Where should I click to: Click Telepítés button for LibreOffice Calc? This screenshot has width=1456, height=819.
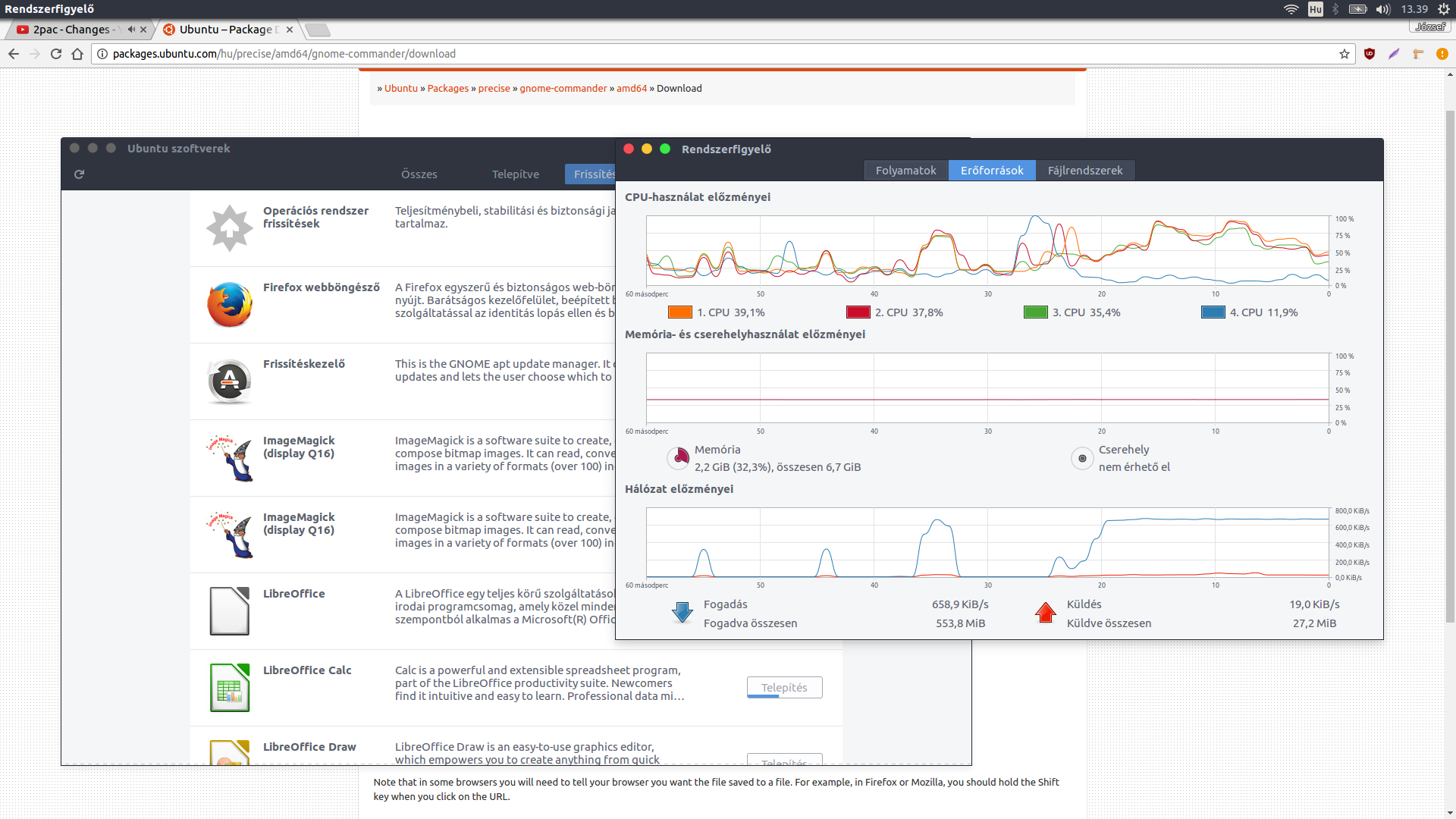pos(785,688)
